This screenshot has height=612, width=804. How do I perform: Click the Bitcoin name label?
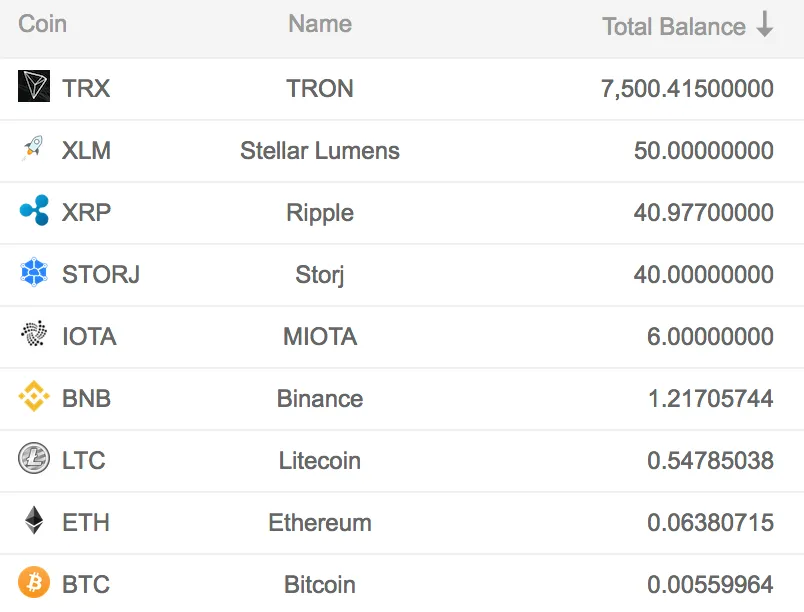point(320,585)
